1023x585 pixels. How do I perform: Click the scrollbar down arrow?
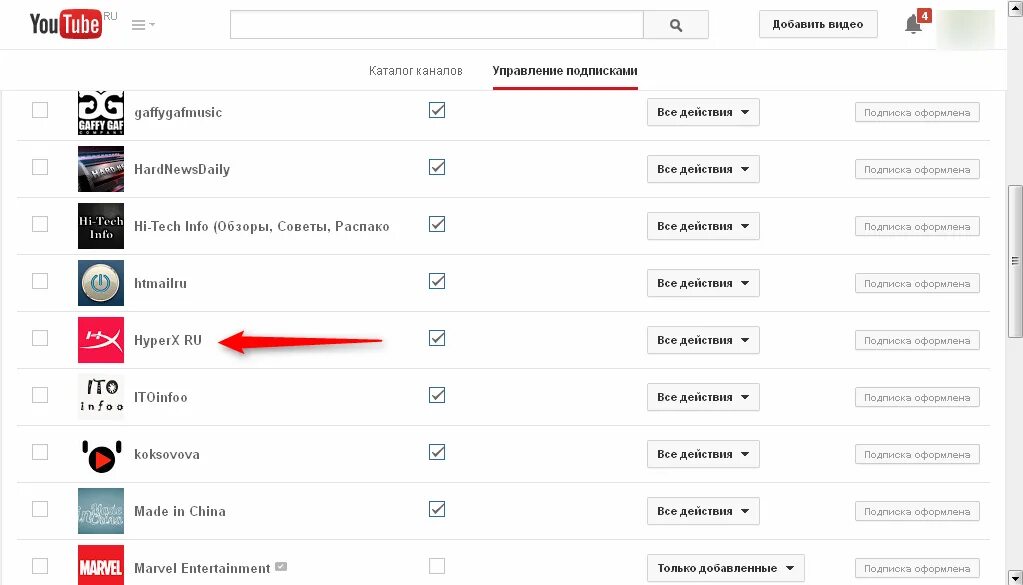(1015, 577)
